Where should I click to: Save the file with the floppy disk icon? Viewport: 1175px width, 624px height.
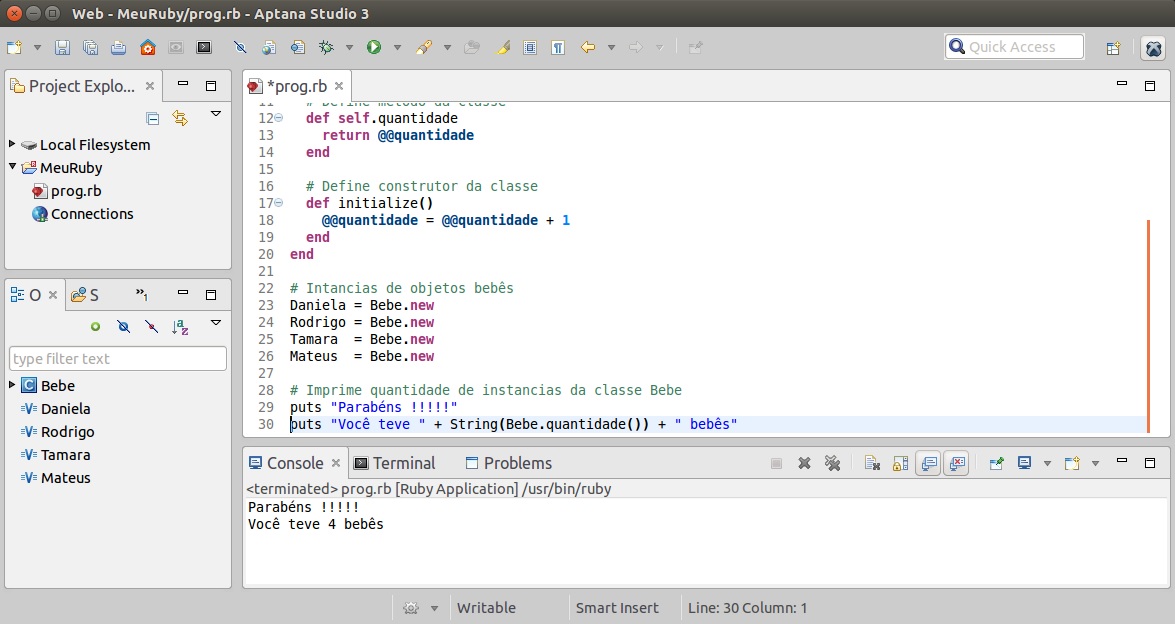[x=62, y=47]
